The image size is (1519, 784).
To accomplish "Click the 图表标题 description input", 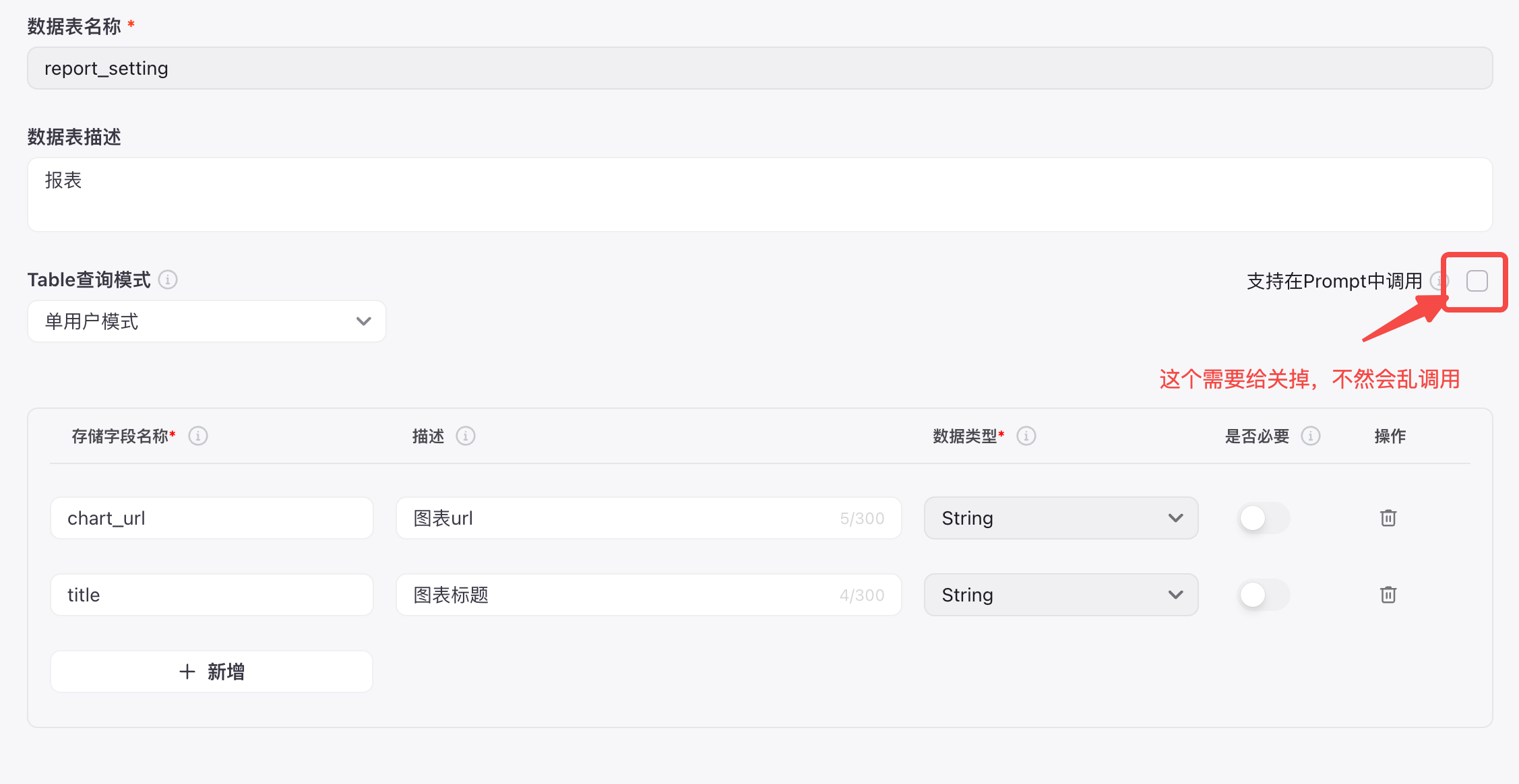I will click(620, 595).
